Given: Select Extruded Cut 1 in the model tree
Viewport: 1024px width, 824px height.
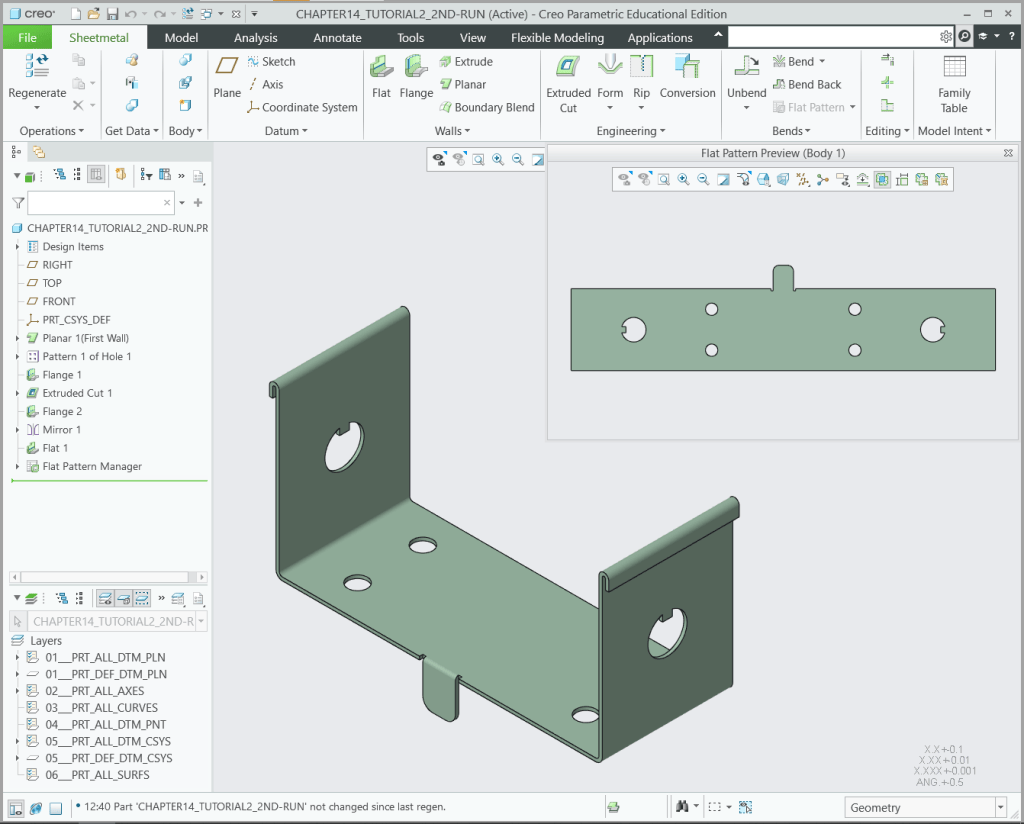Looking at the screenshot, I should point(77,393).
